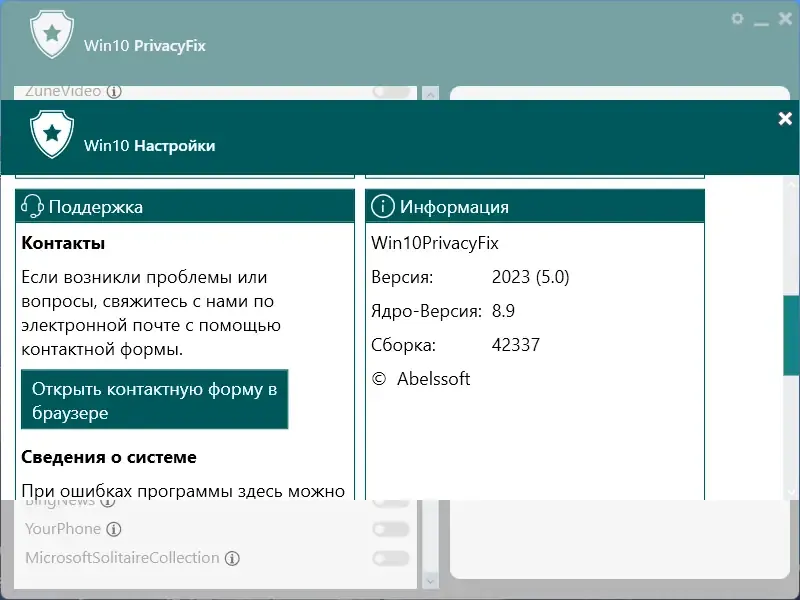
Task: Close the Win10 Настройки dialog
Action: pyautogui.click(x=785, y=118)
